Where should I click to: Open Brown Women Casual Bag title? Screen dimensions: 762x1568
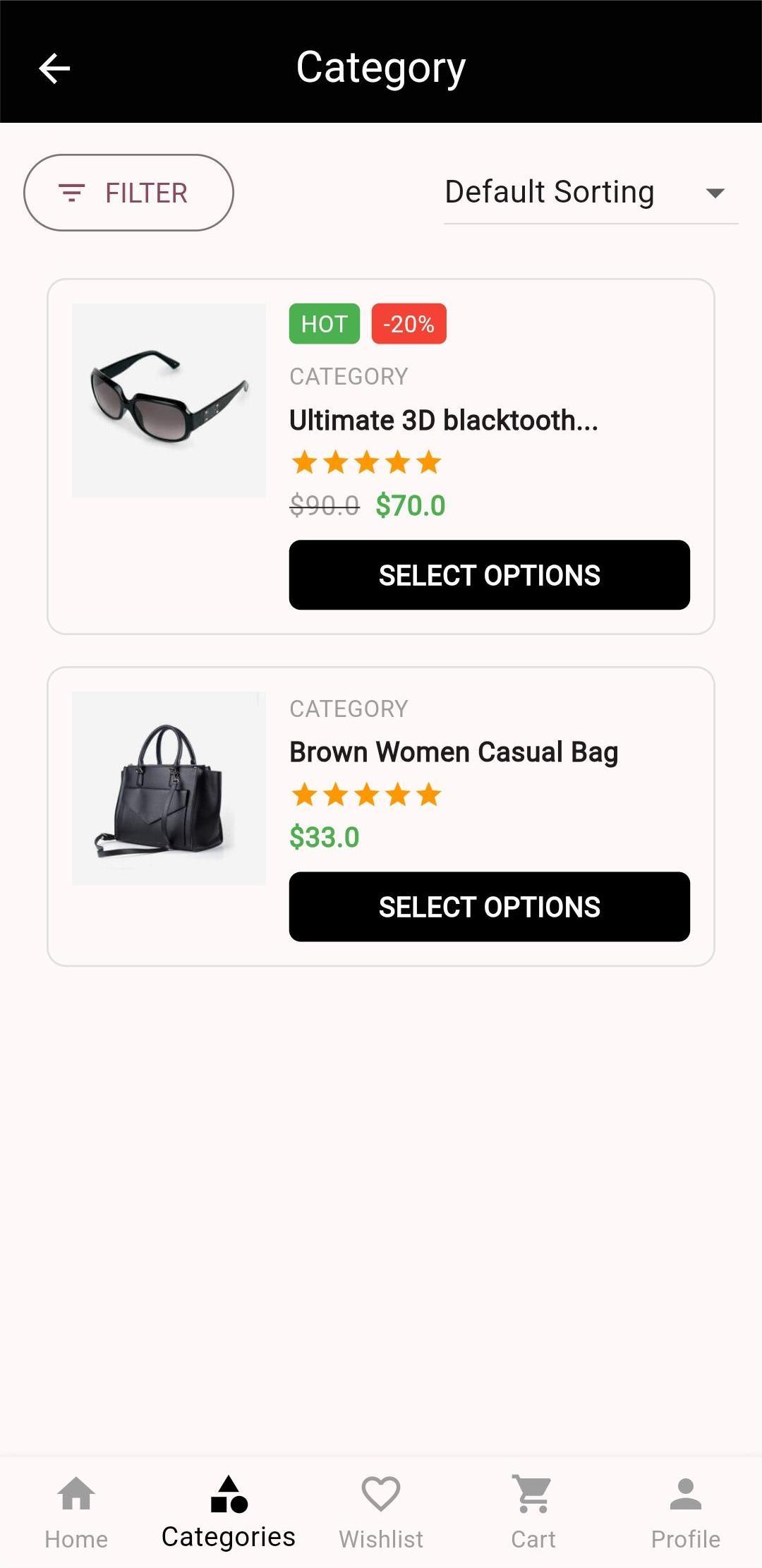(x=454, y=752)
